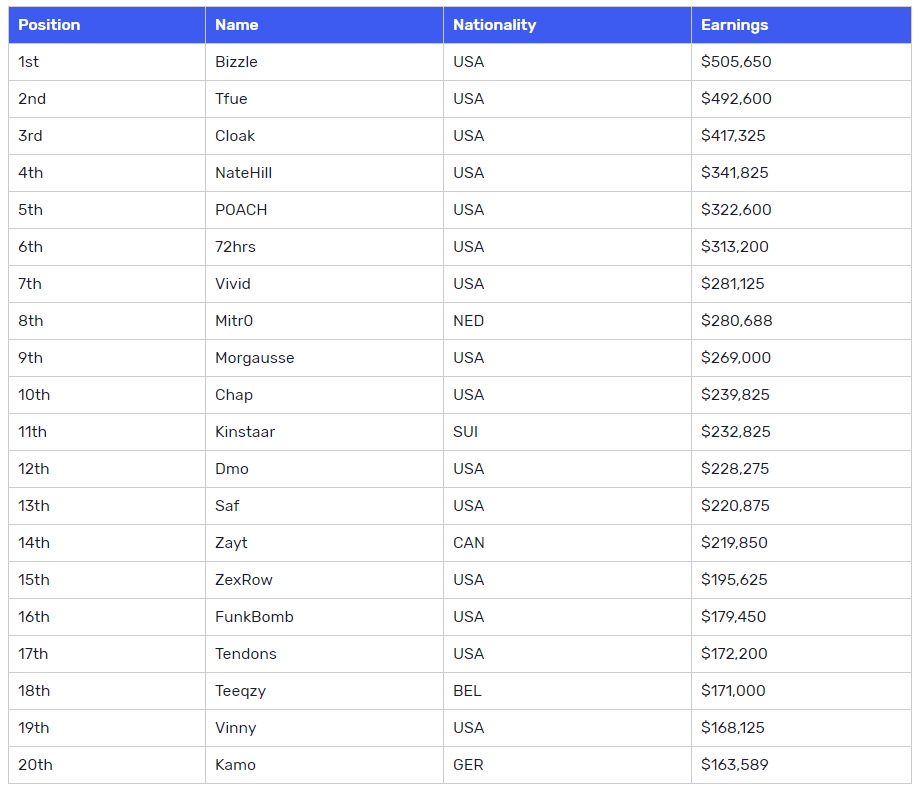Viewport: 920px width, 795px height.
Task: Click the Morgausse name cell
Action: point(324,357)
